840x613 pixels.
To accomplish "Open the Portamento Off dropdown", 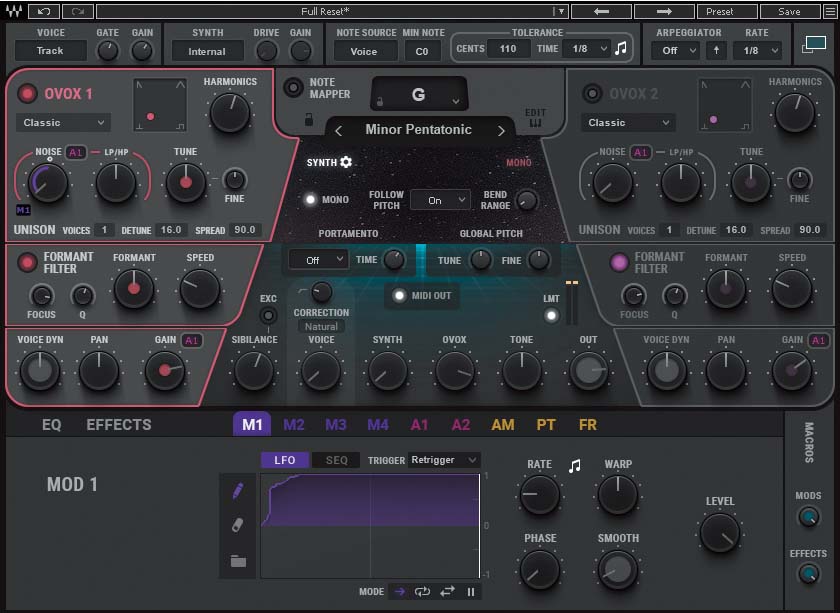I will tap(318, 260).
